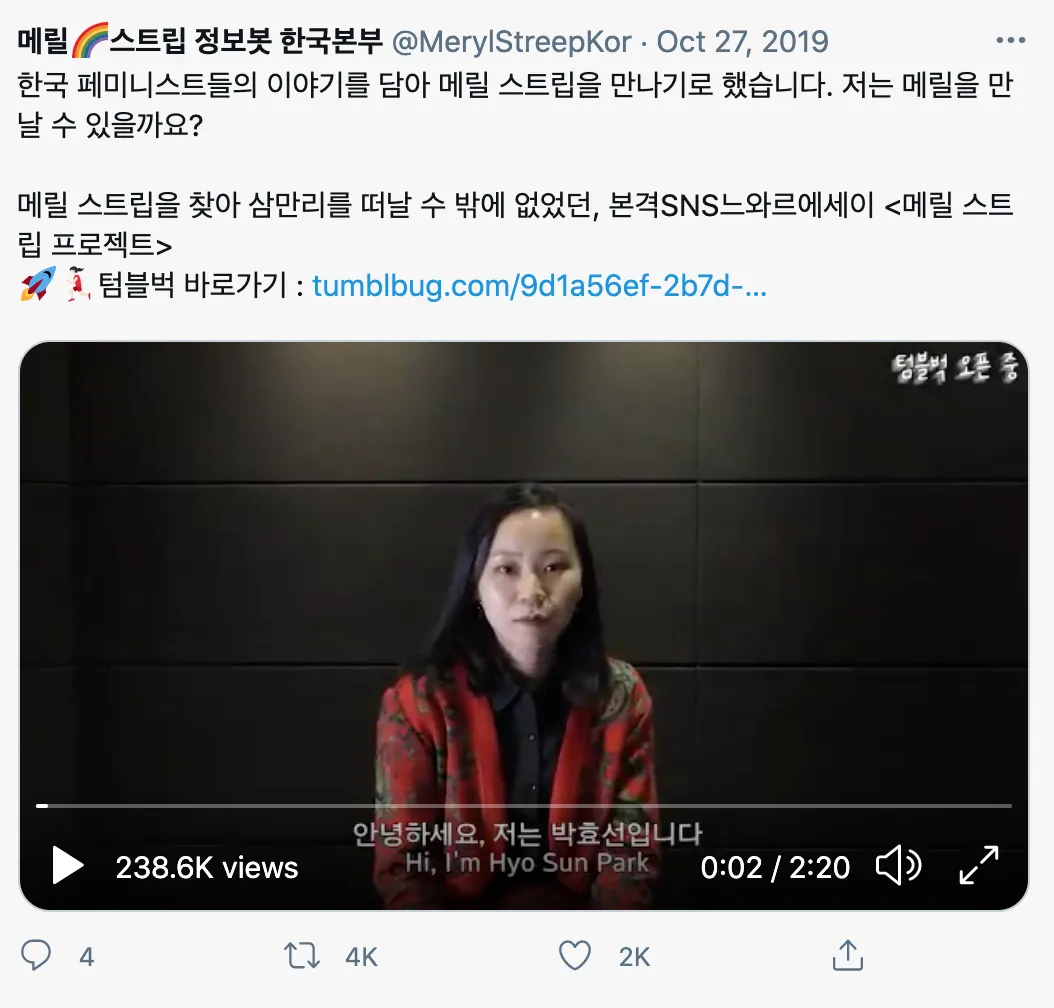This screenshot has height=1008, width=1054.
Task: Play the video
Action: pyautogui.click(x=68, y=866)
